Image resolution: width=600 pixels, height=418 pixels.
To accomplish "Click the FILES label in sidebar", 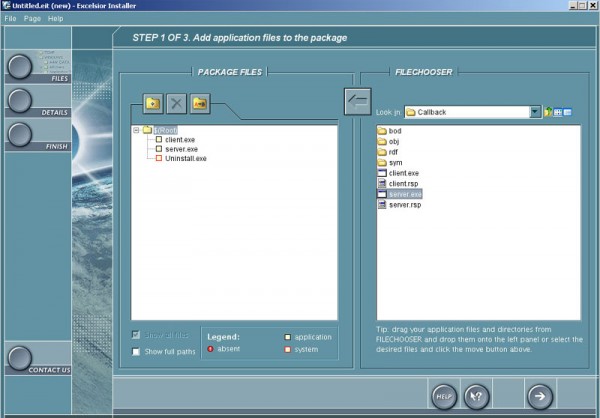I will pyautogui.click(x=60, y=78).
